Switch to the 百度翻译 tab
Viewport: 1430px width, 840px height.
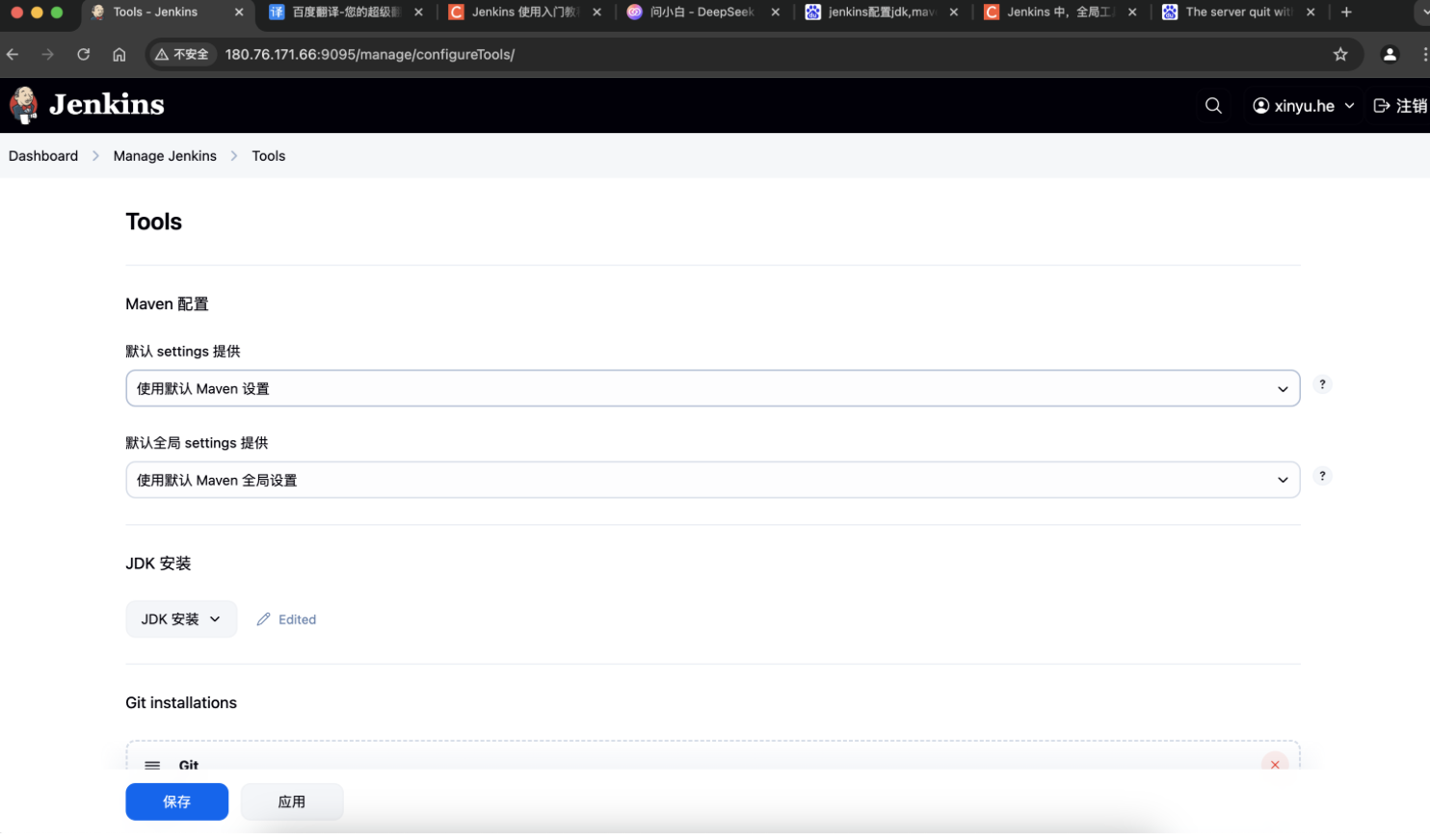[x=345, y=13]
